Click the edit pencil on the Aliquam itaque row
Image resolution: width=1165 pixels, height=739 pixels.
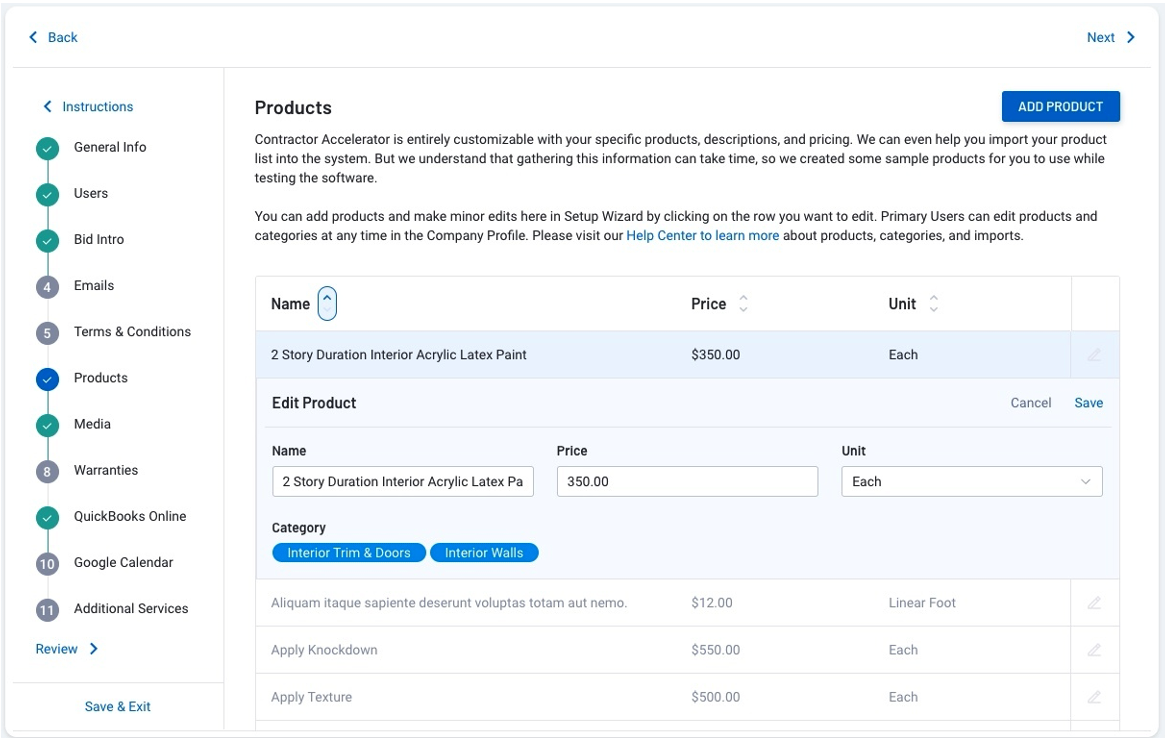[1095, 602]
